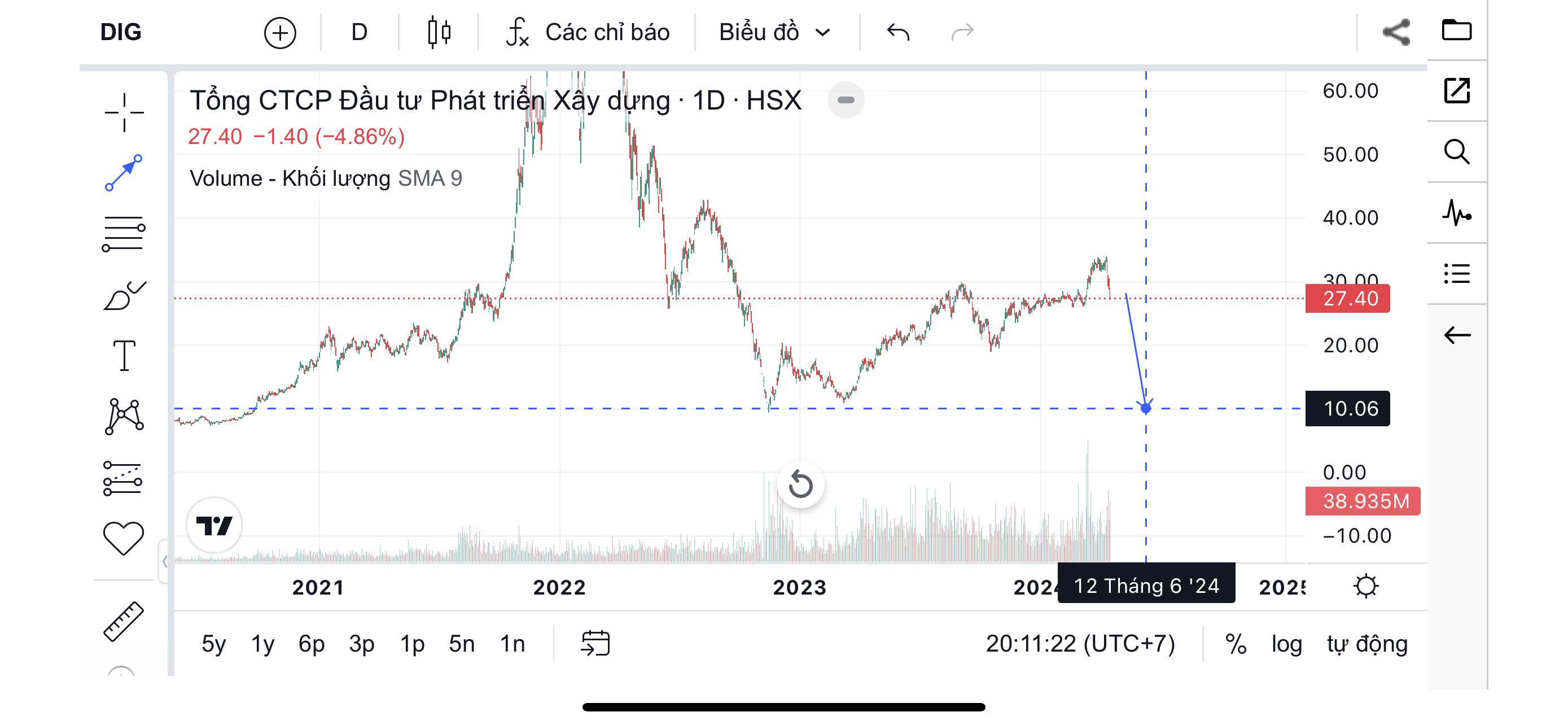Toggle the tự động auto scale

(x=1367, y=644)
